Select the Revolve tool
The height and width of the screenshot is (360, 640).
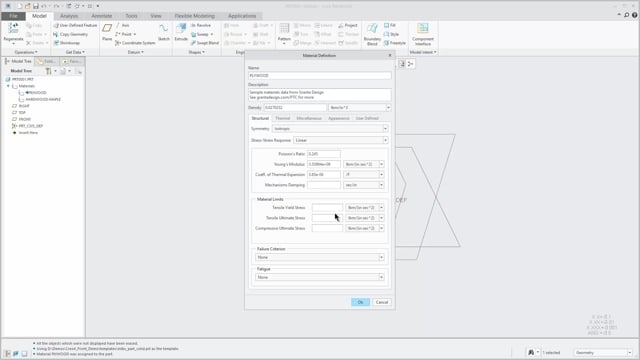201,25
